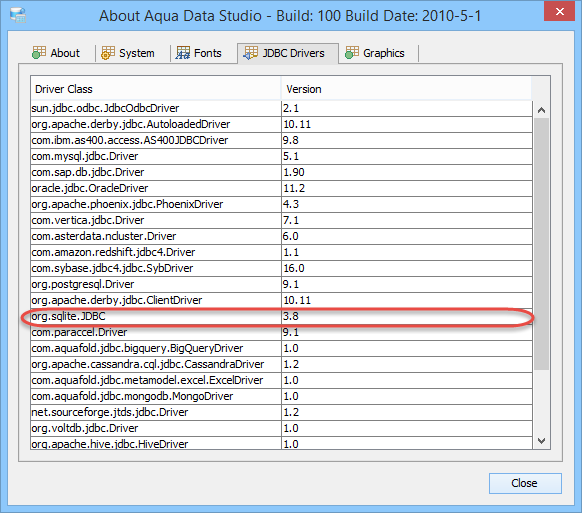Click the vertical scrollbar thumb

pos(542,244)
